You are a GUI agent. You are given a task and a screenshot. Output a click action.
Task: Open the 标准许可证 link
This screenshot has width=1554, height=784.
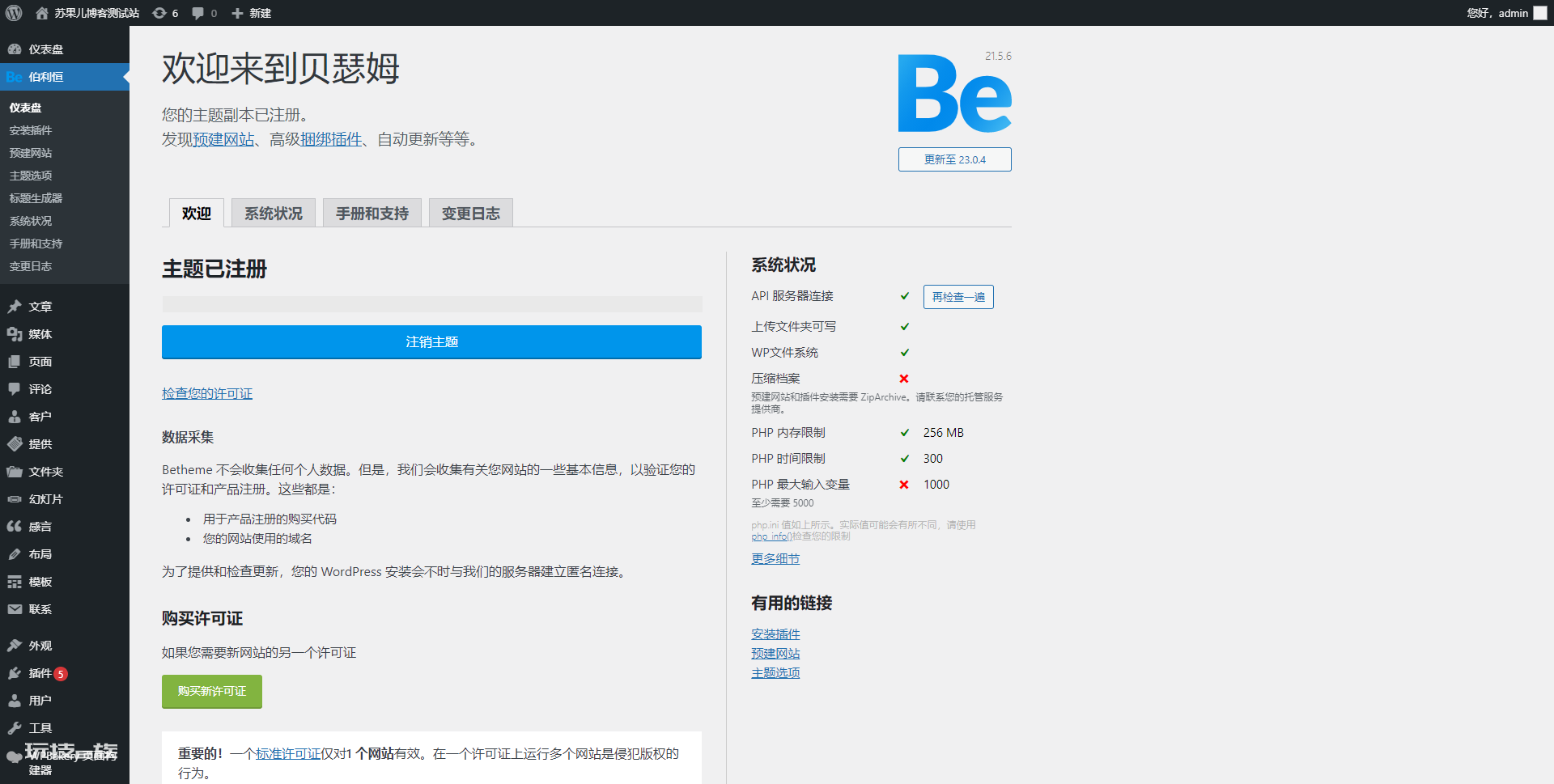(288, 754)
